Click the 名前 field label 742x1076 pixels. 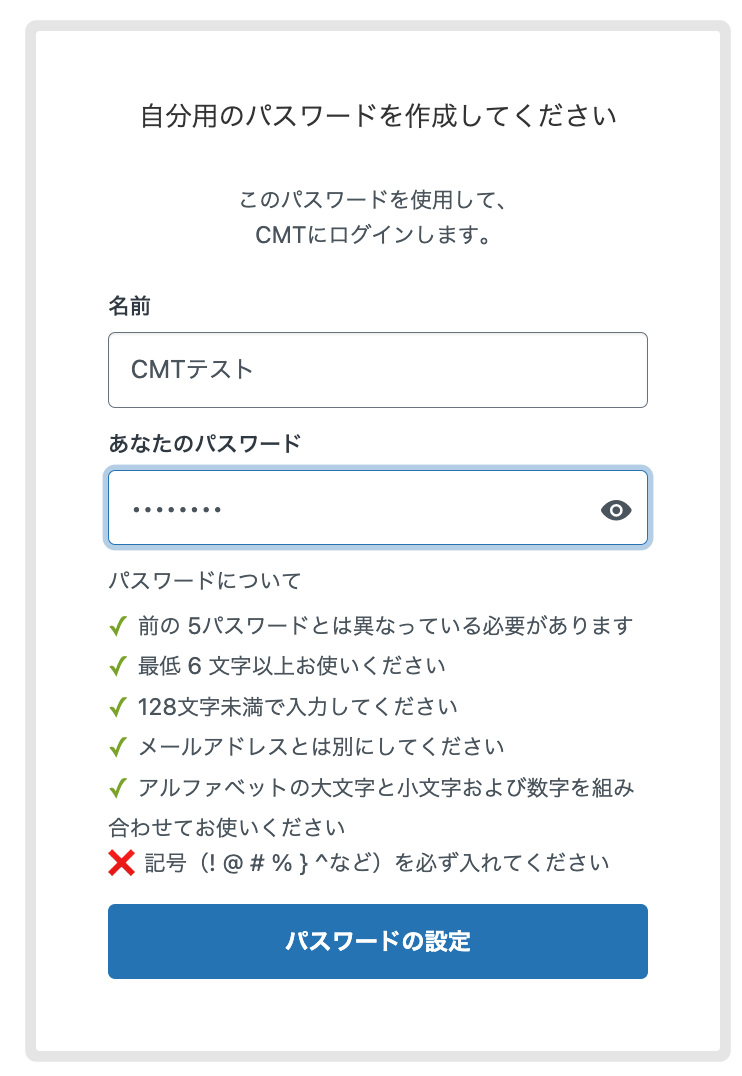(129, 306)
